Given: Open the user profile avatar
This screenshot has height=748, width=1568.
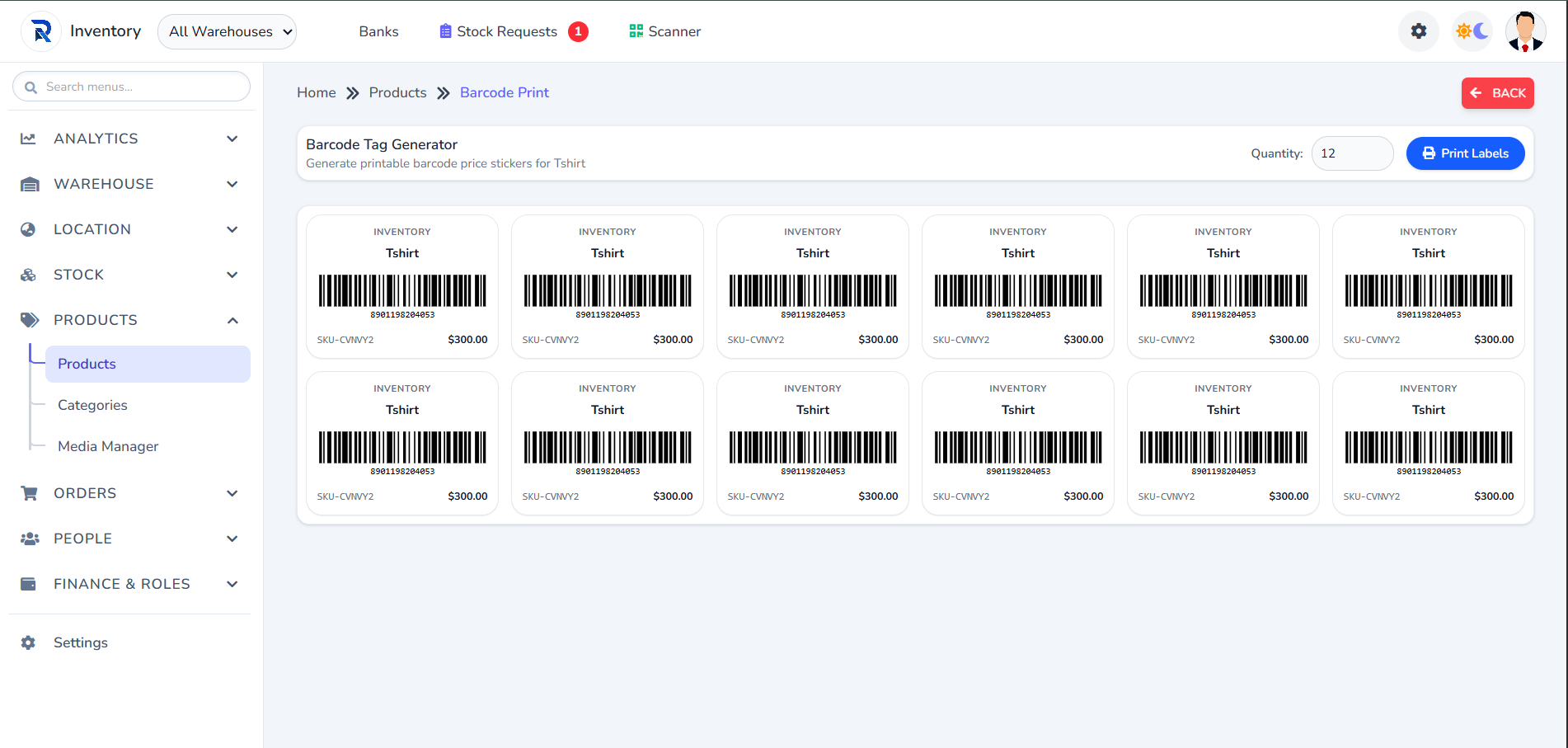Looking at the screenshot, I should 1525,31.
